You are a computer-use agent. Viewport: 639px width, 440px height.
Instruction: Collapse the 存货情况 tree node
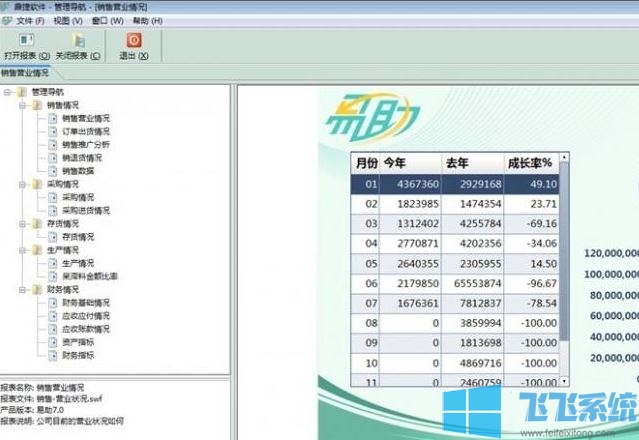coord(23,224)
